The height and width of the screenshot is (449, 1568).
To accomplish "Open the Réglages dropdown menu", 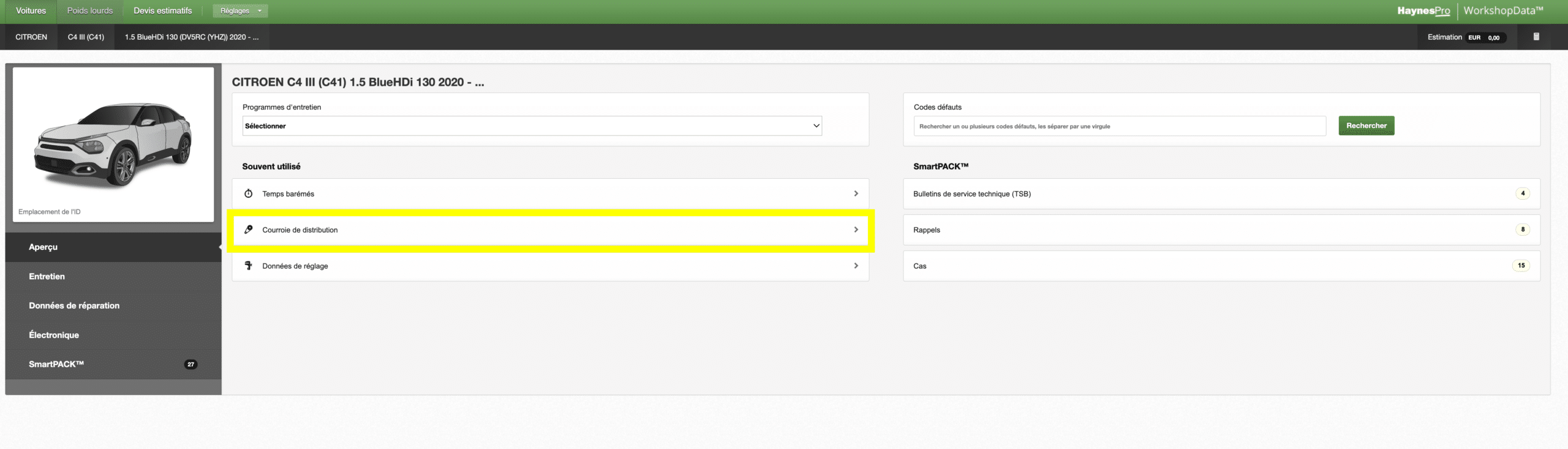I will [x=240, y=11].
